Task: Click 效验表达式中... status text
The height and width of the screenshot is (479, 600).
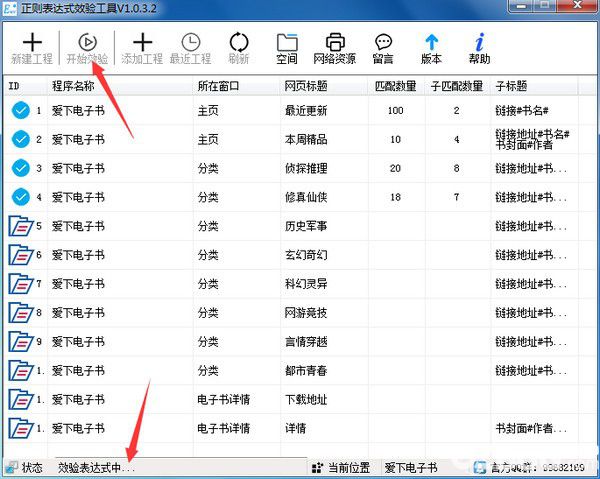Action: coord(96,468)
